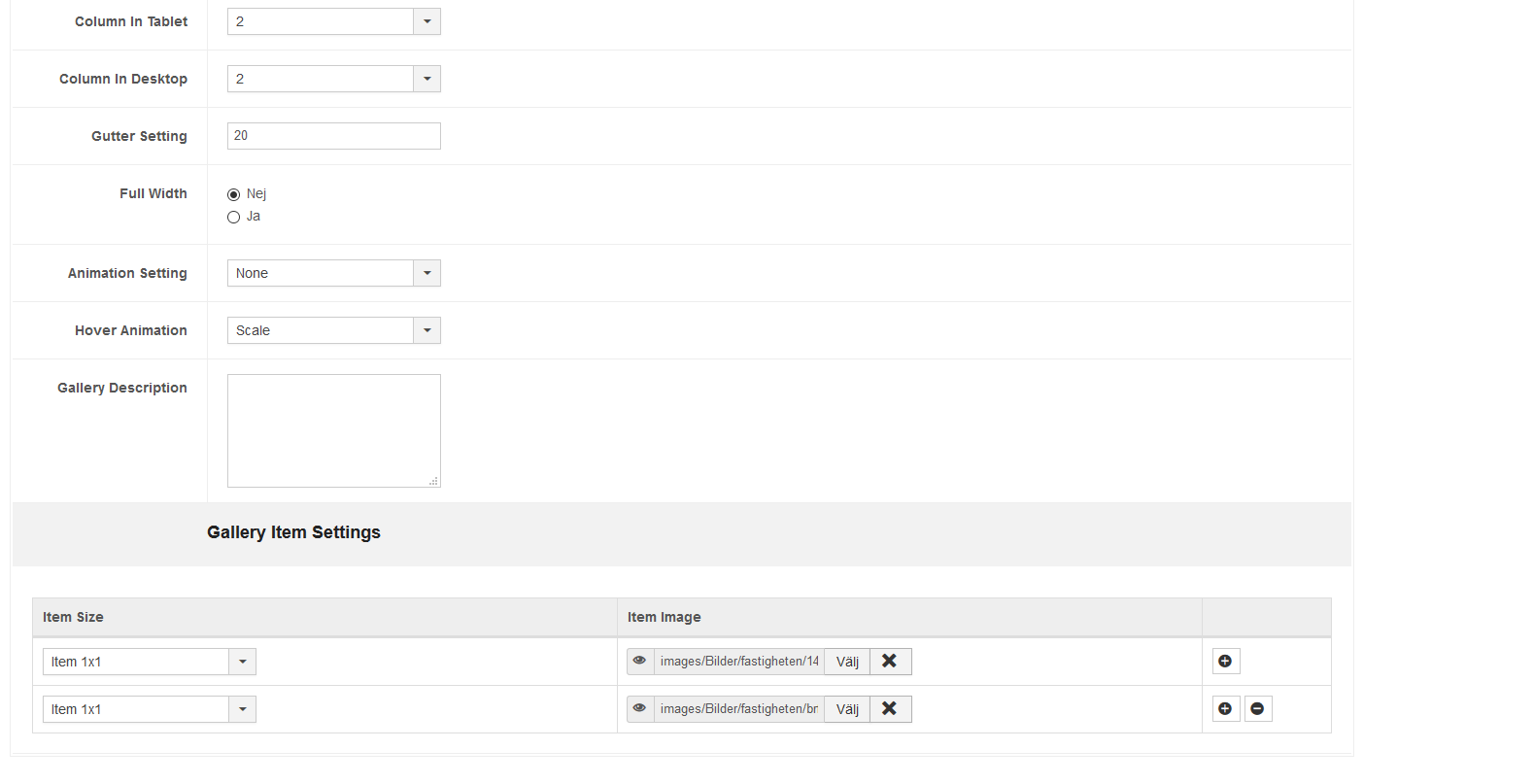Click into the Gallery Description textarea
The image size is (1534, 784).
pyautogui.click(x=333, y=430)
